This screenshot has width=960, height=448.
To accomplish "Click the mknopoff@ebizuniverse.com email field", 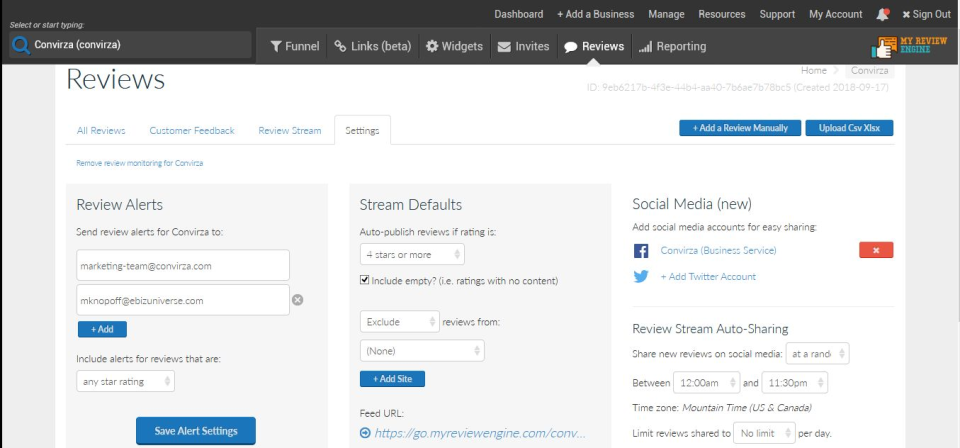I will click(183, 300).
